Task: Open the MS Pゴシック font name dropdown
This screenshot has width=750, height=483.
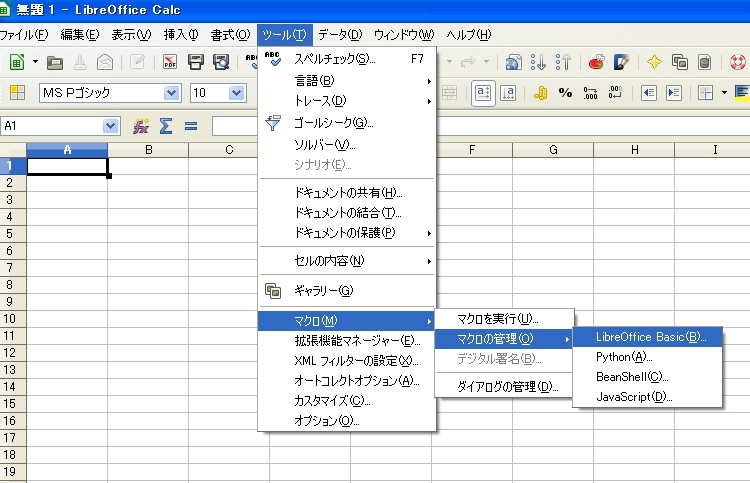Action: 171,93
